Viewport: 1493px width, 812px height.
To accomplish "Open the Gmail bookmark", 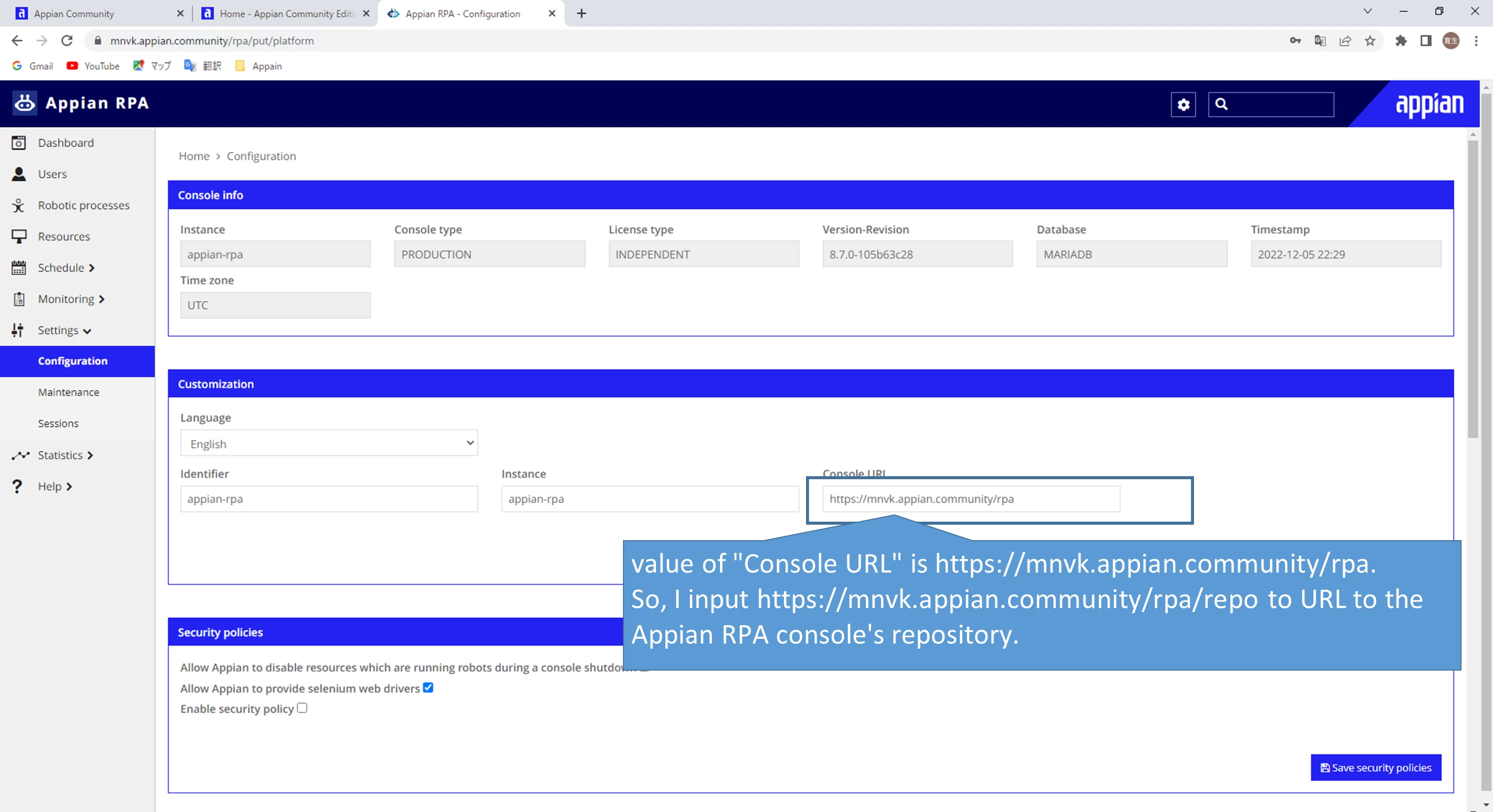I will 32,66.
